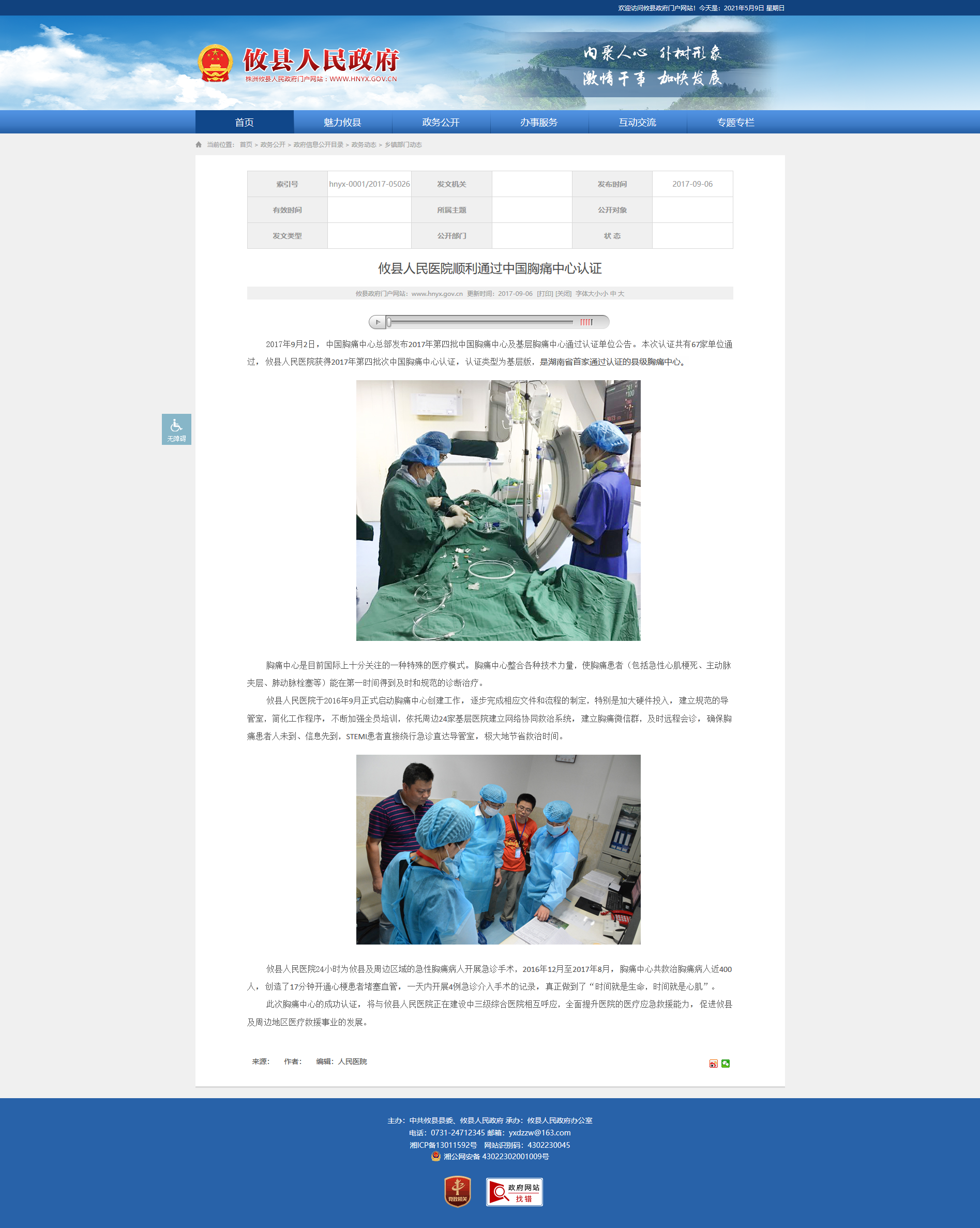Open the 政务公开 navigation tab
This screenshot has width=980, height=1228.
pos(441,123)
